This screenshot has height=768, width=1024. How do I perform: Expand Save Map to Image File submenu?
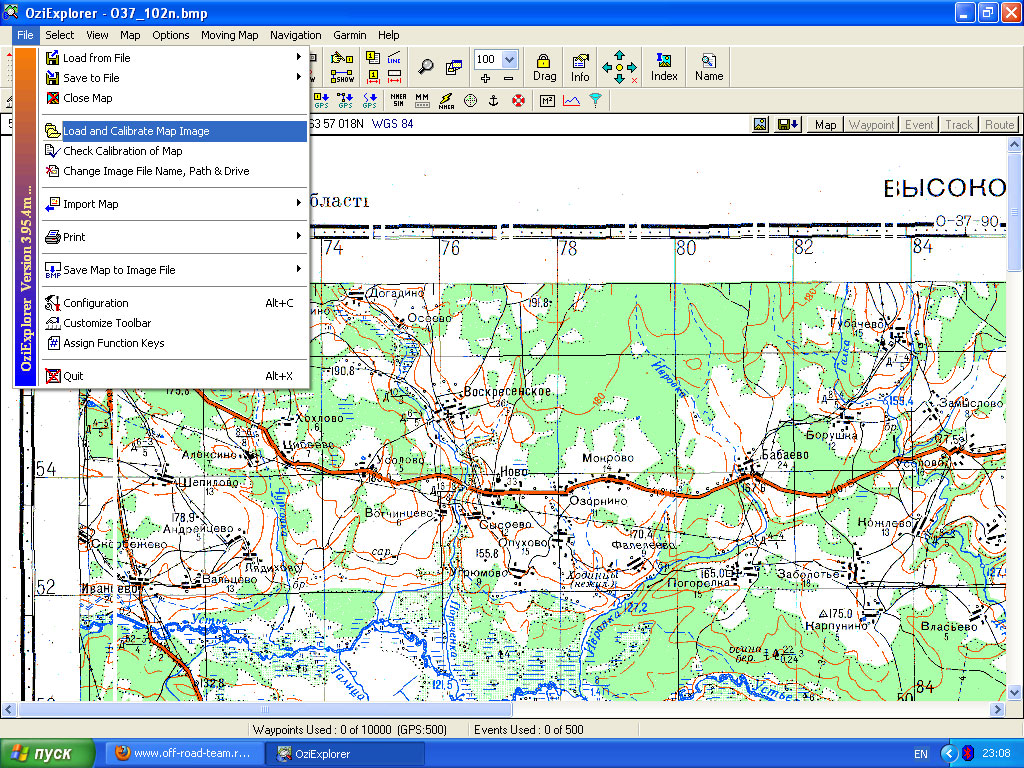tap(174, 270)
